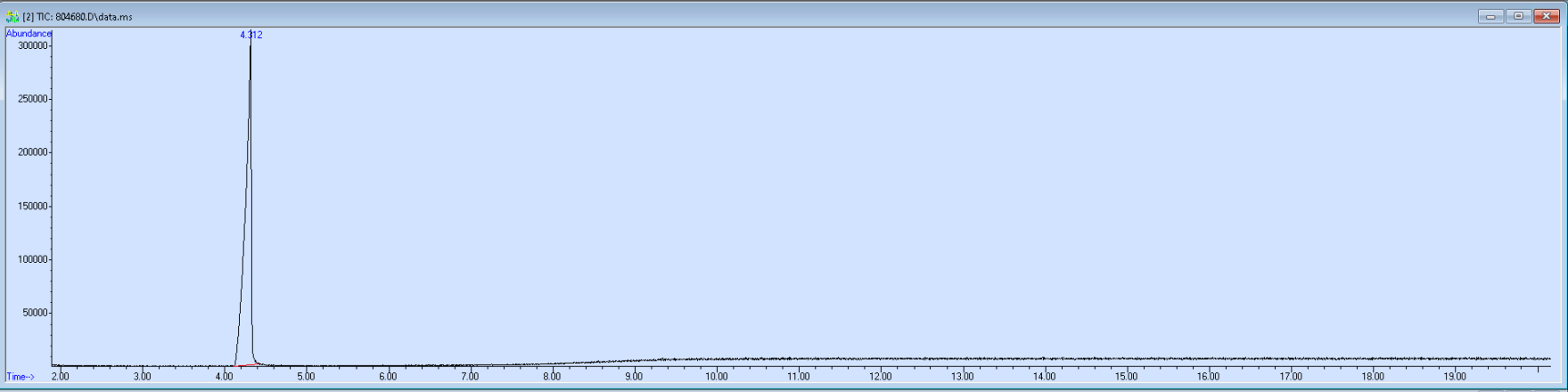Image resolution: width=1568 pixels, height=392 pixels.
Task: Click the 3.00 time axis label
Action: 142,377
